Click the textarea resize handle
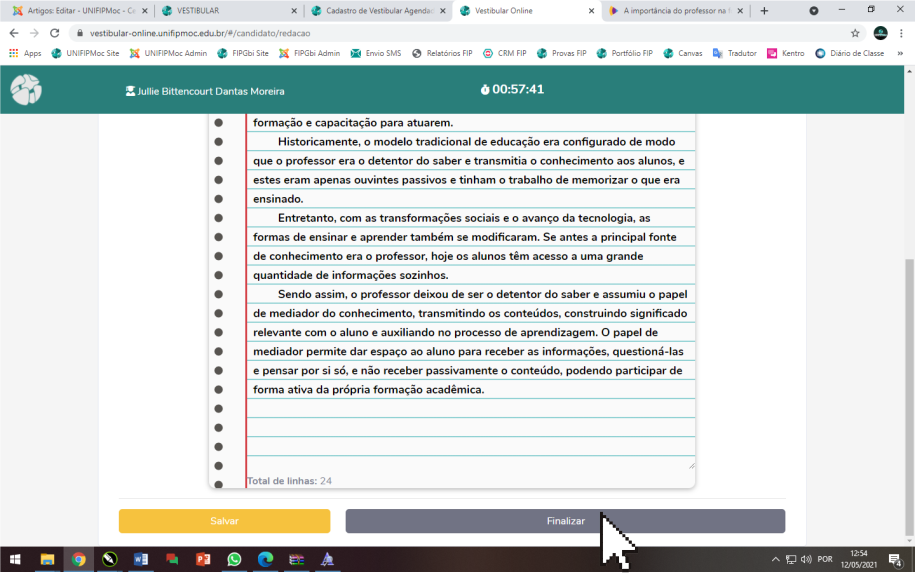Viewport: 915px width, 575px height. [x=692, y=465]
